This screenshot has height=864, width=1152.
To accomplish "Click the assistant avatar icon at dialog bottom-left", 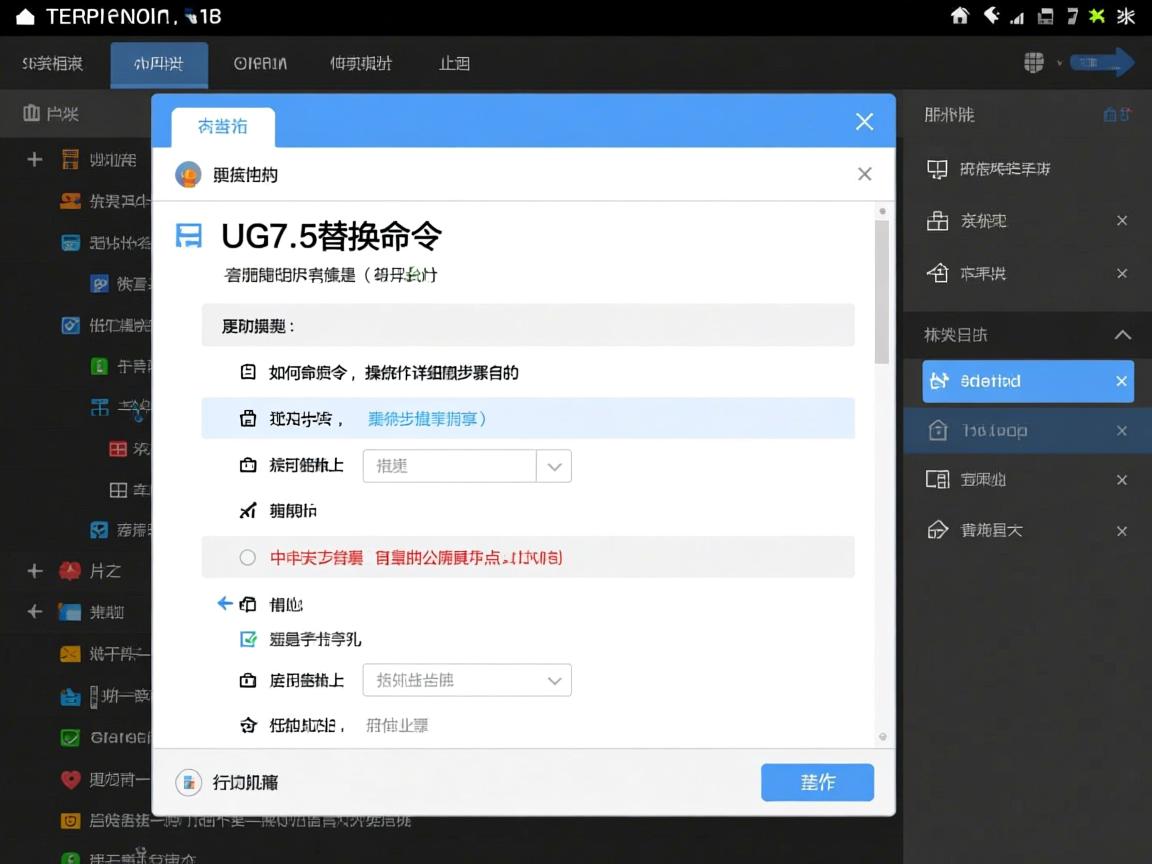I will point(189,783).
